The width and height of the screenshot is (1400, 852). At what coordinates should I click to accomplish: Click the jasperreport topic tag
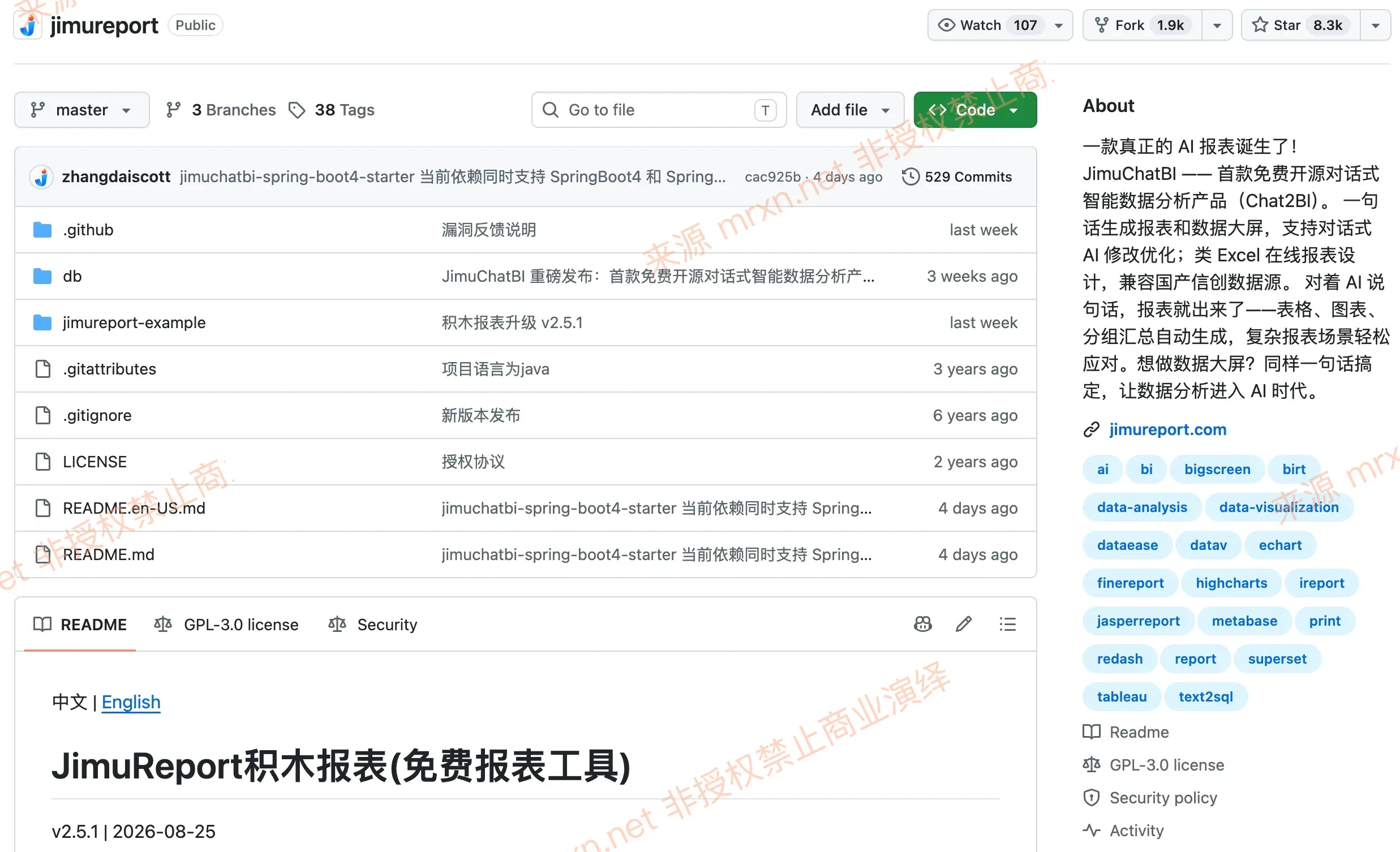pos(1138,621)
